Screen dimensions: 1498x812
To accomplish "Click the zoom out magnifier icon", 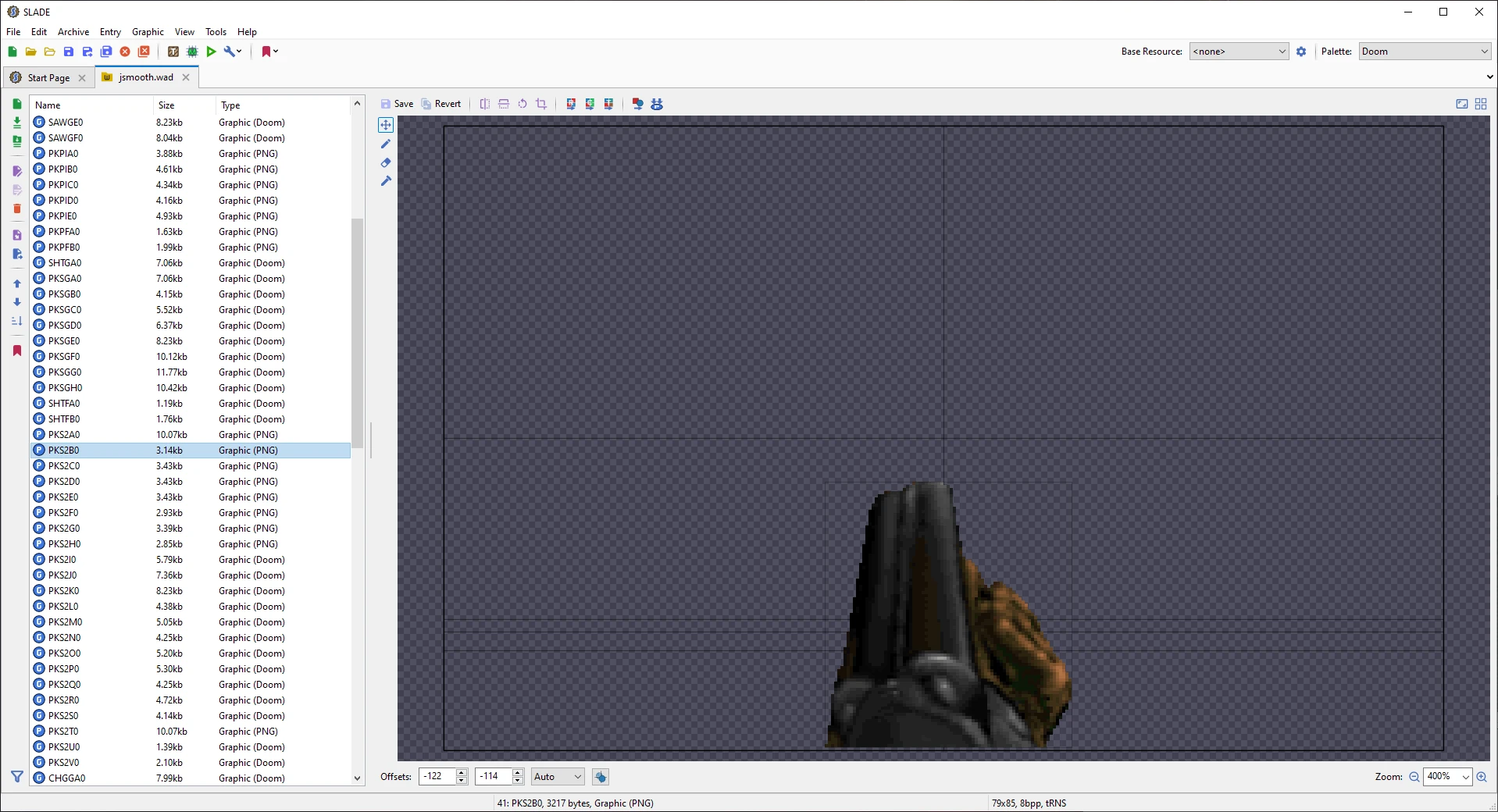I will (x=1414, y=777).
